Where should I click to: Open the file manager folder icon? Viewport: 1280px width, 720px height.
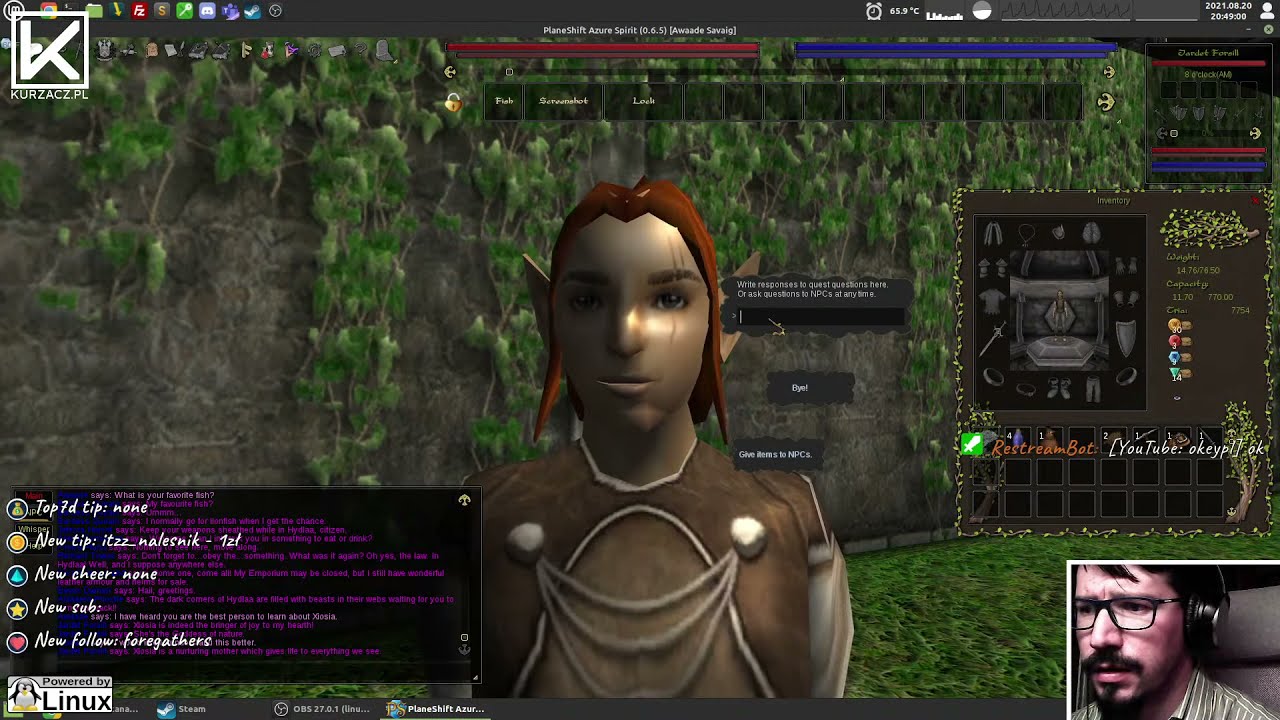[x=94, y=11]
